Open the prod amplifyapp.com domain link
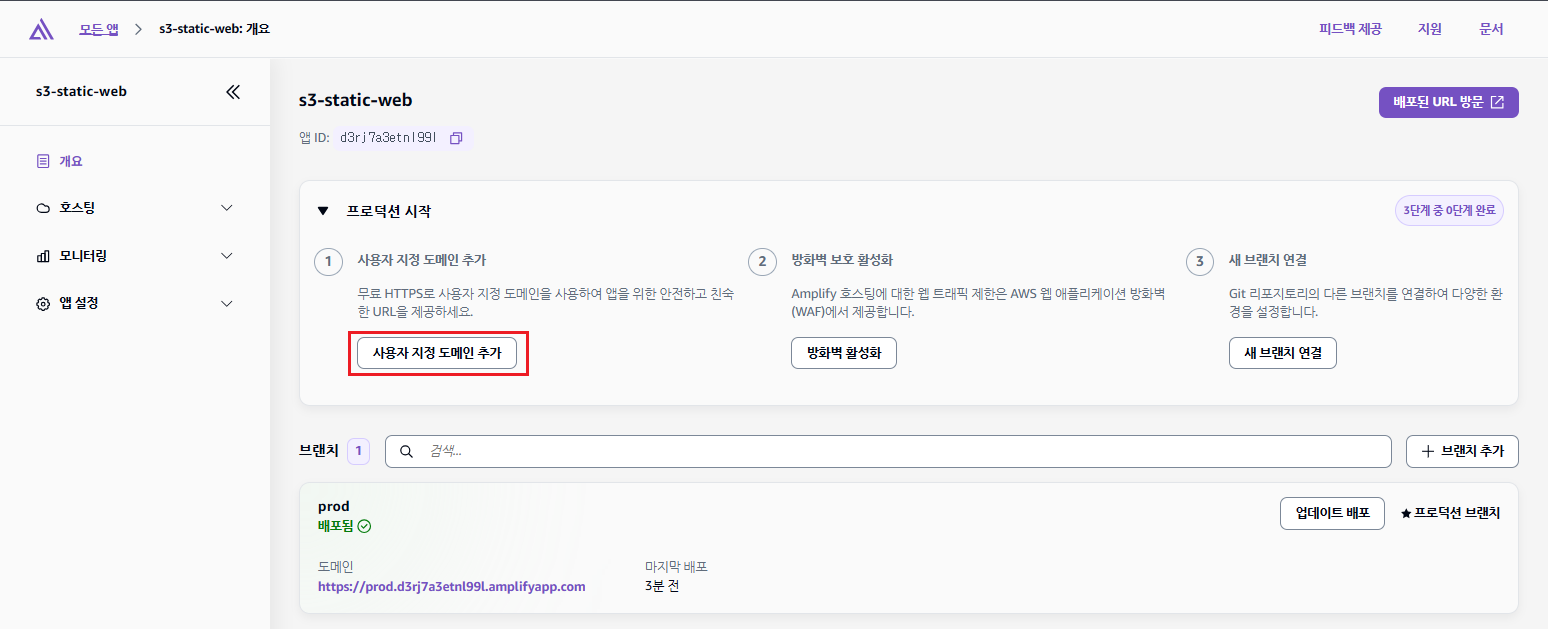Screen dimensions: 1548x629 pyautogui.click(x=451, y=587)
